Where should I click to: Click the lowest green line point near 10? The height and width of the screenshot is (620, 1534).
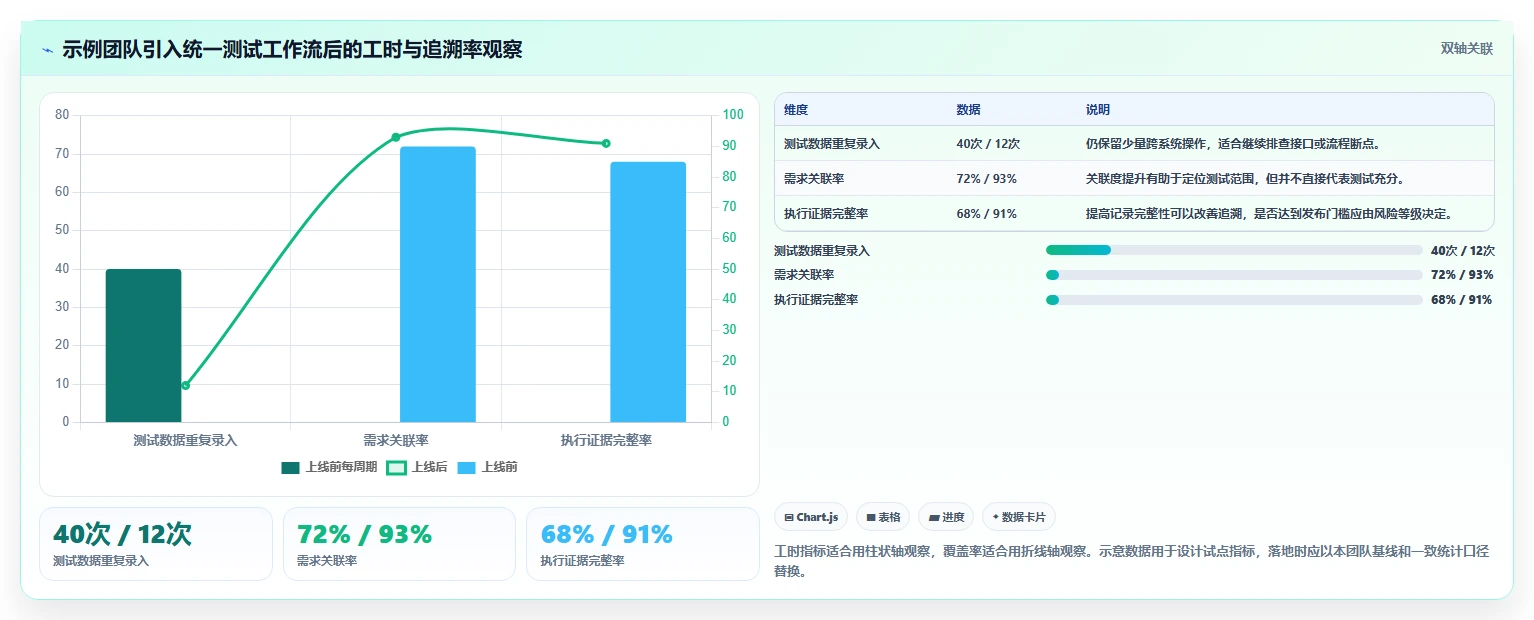pyautogui.click(x=185, y=385)
